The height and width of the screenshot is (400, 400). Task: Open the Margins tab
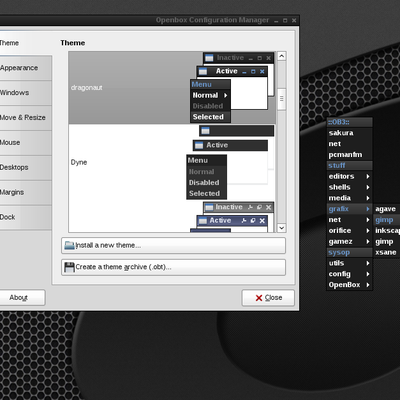(25, 192)
